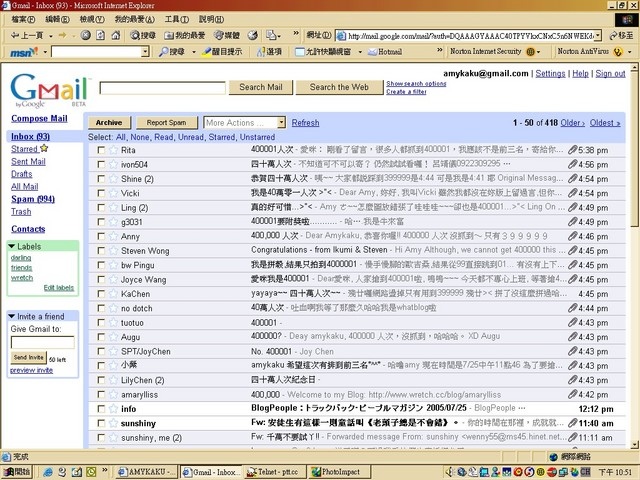This screenshot has width=640, height=480.
Task: Click the IE Home icon
Action: [x=116, y=36]
